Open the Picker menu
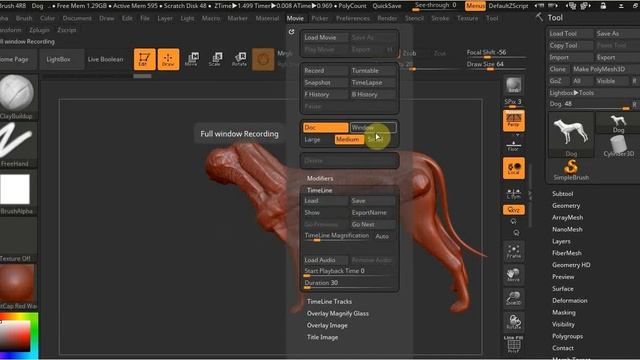 [x=320, y=18]
